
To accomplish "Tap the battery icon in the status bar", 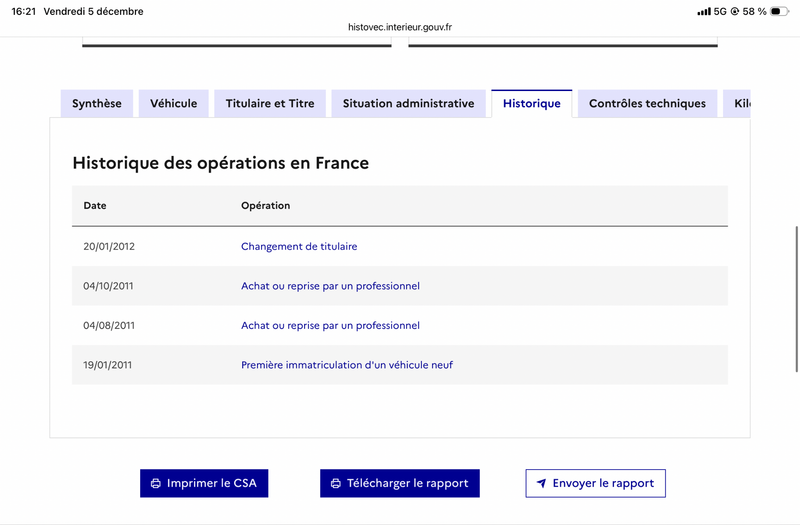I will 779,11.
